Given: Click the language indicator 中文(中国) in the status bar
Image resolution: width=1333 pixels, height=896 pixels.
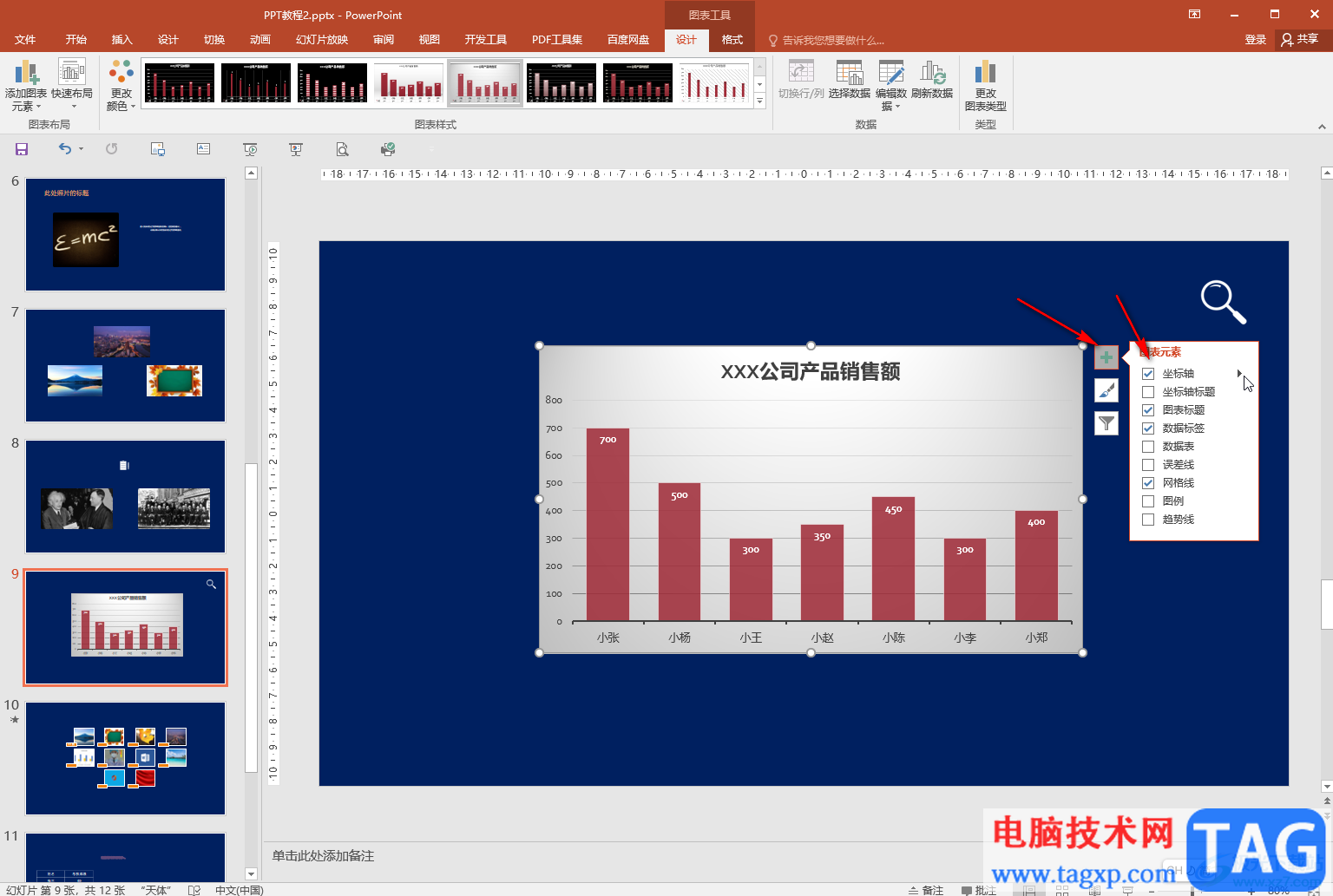Looking at the screenshot, I should (239, 890).
